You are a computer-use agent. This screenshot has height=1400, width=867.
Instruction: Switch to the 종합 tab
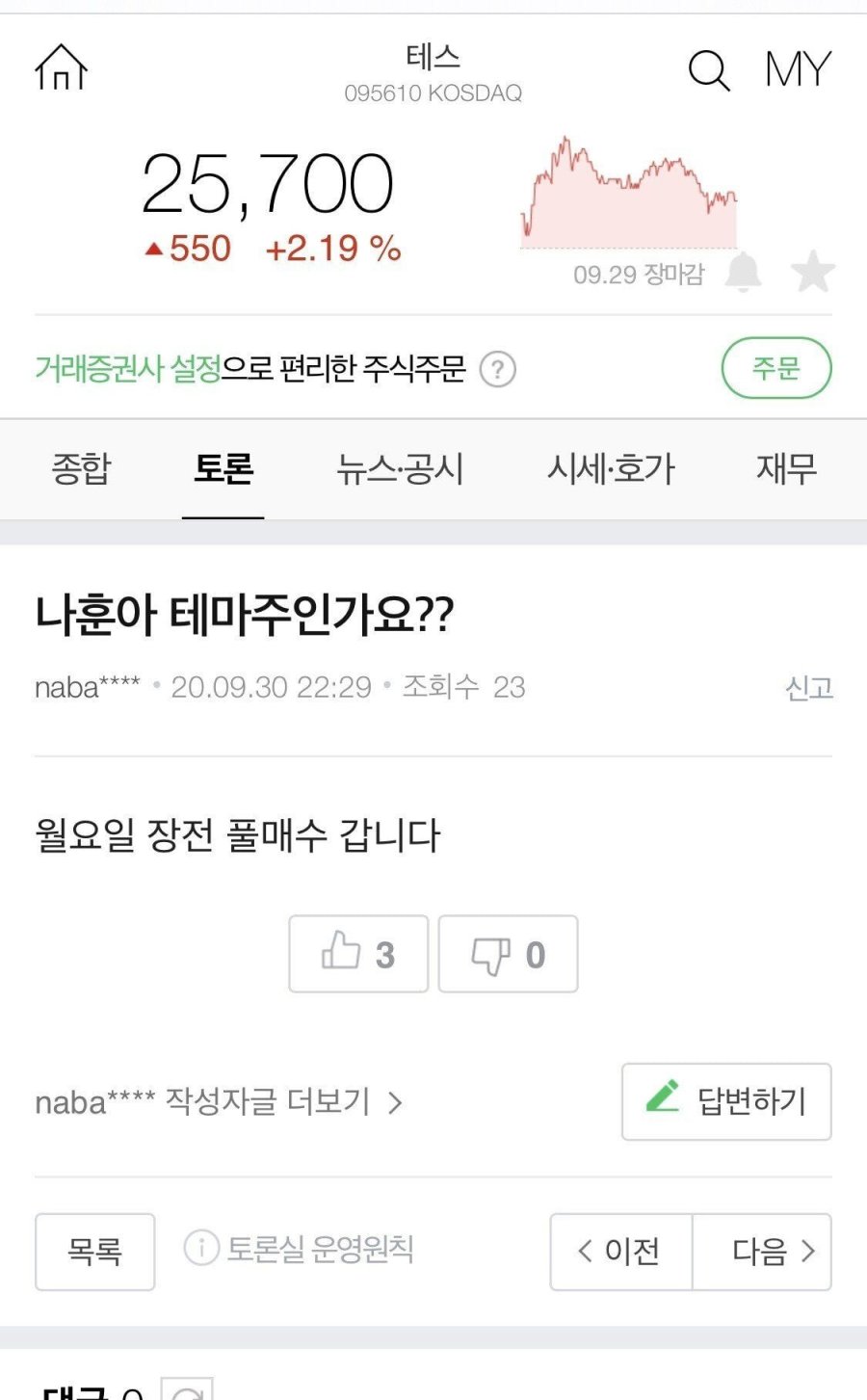pos(82,469)
